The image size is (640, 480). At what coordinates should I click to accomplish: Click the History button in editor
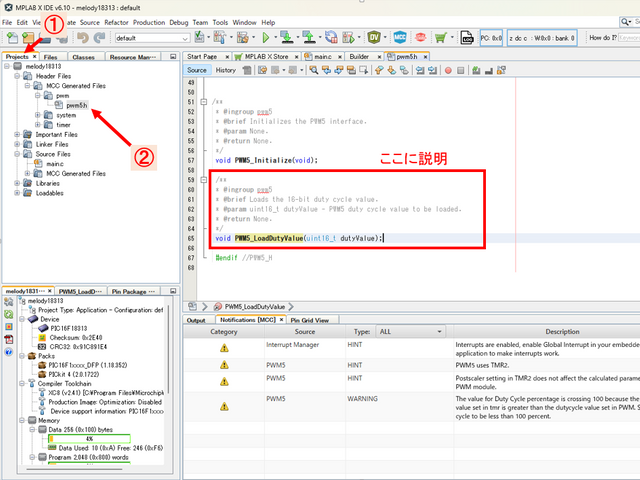point(226,70)
